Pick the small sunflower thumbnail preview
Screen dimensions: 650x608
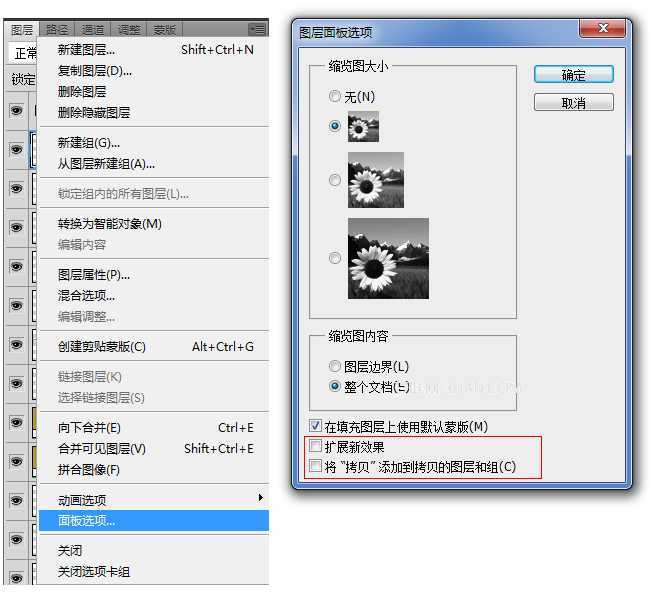363,127
